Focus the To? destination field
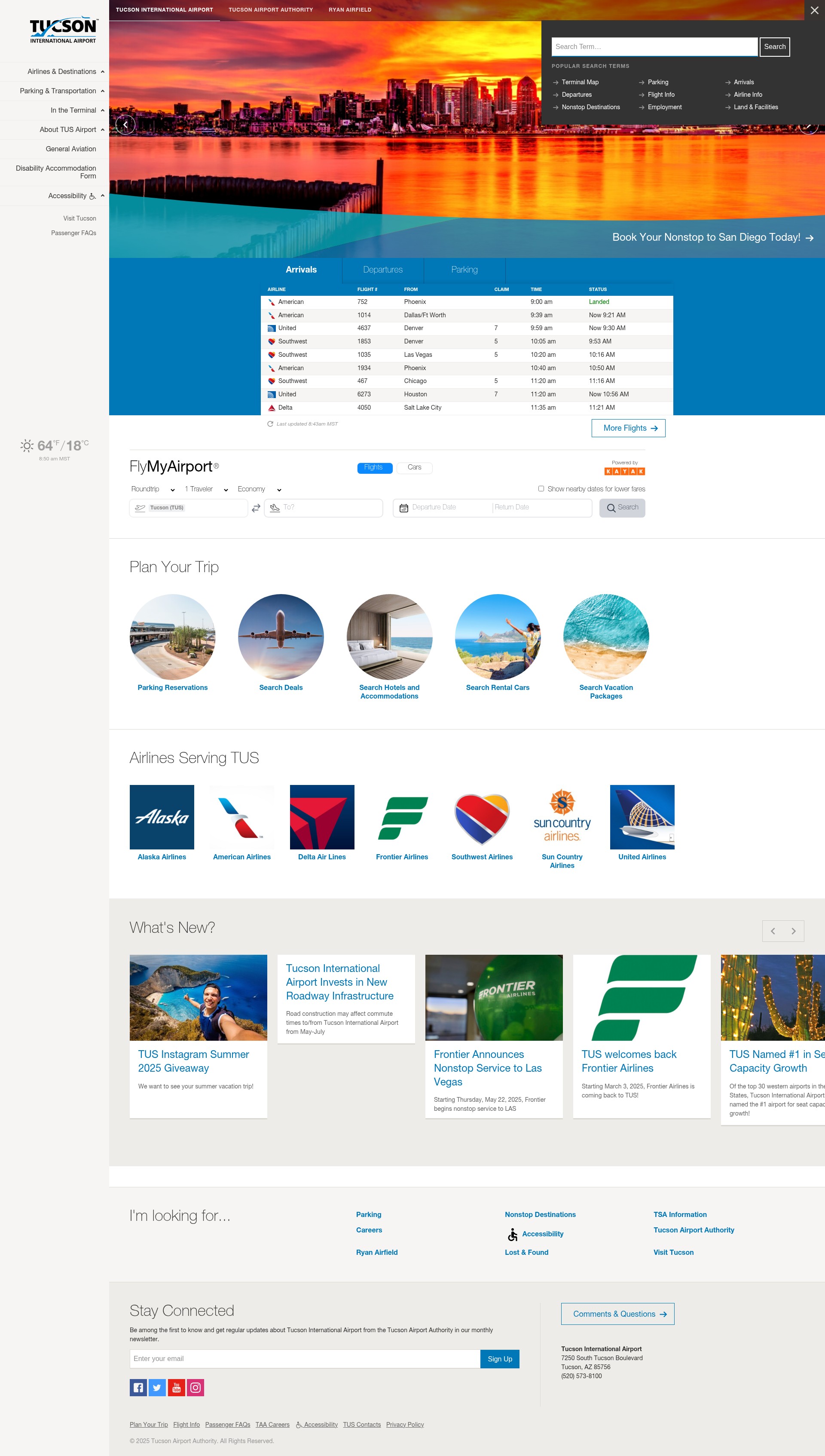Image resolution: width=825 pixels, height=1456 pixels. 324,508
